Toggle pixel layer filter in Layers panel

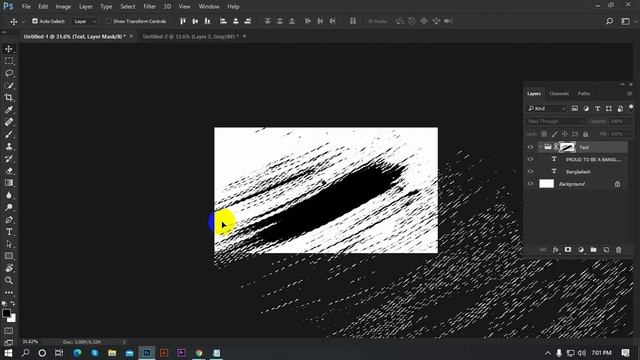click(575, 109)
